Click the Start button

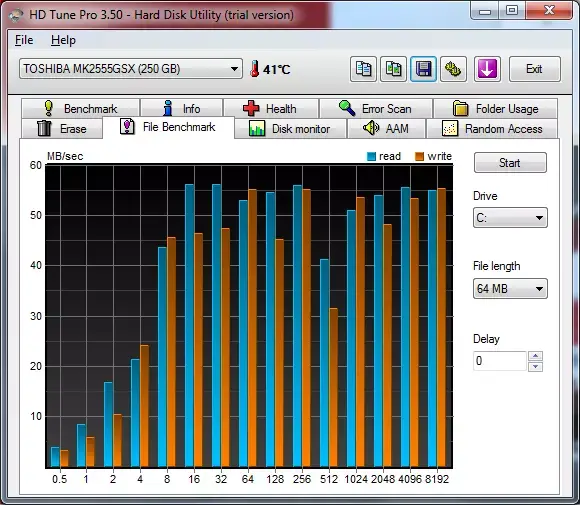click(510, 162)
